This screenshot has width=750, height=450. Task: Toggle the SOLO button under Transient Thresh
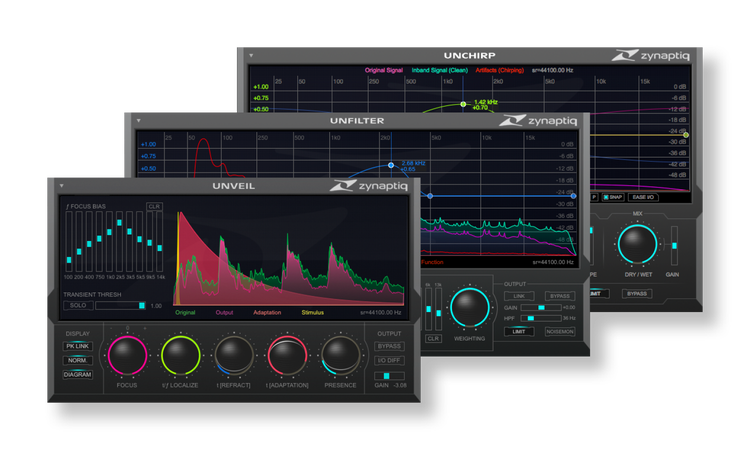tap(77, 305)
